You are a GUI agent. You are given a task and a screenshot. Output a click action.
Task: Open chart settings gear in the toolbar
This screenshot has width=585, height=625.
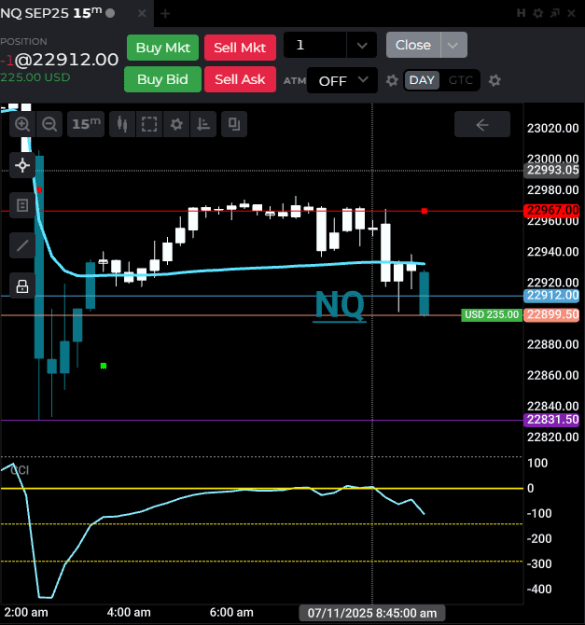177,124
